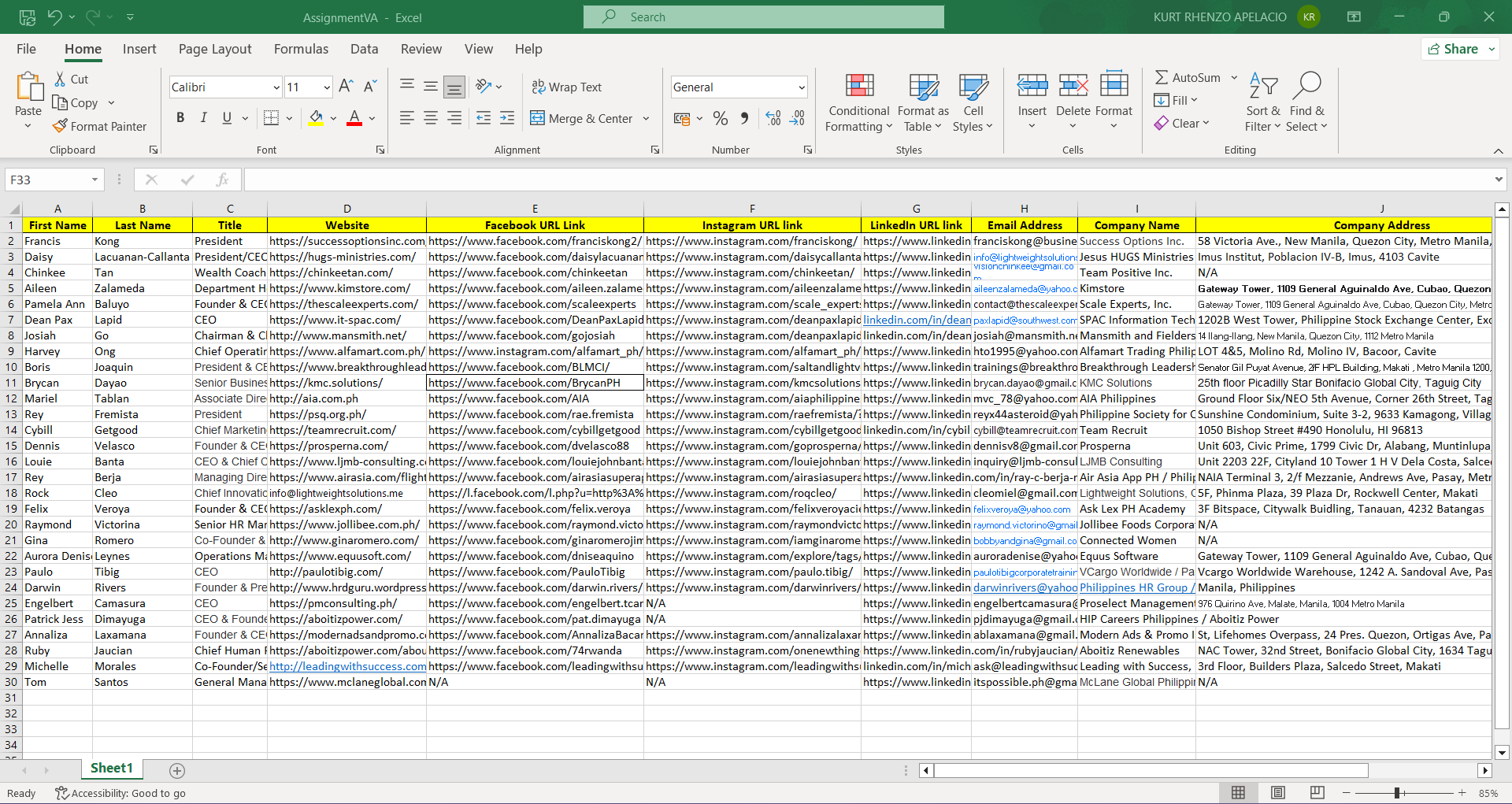Click the Insert Function fx icon

(x=222, y=180)
